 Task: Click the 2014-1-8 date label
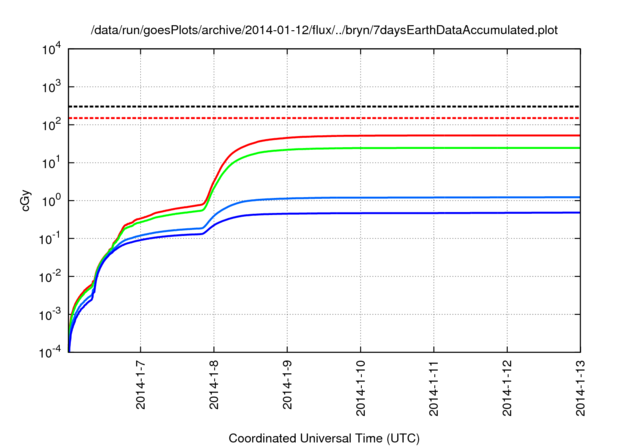tap(214, 385)
